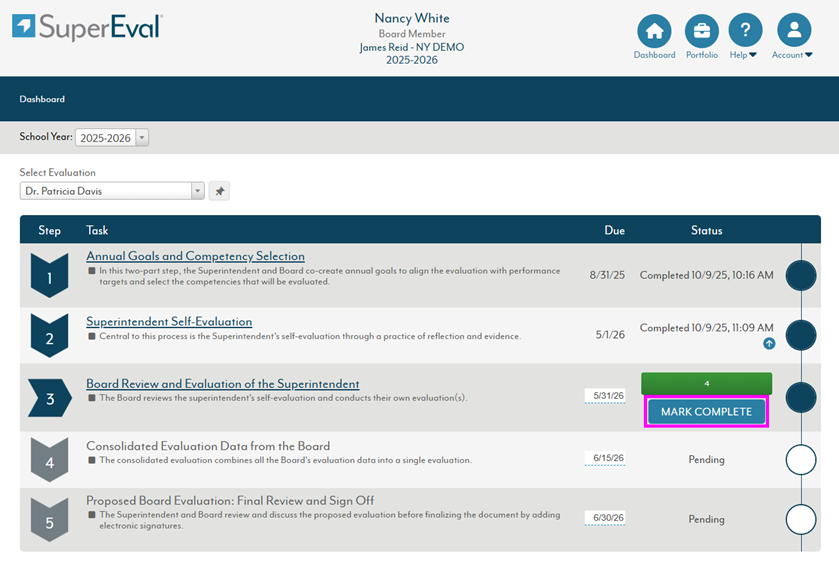The image size is (839, 567).
Task: Edit the 5/31/26 due date field
Action: (607, 396)
